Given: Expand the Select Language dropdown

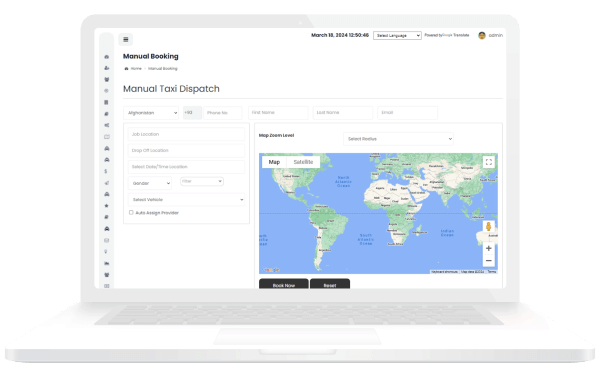Looking at the screenshot, I should [397, 36].
